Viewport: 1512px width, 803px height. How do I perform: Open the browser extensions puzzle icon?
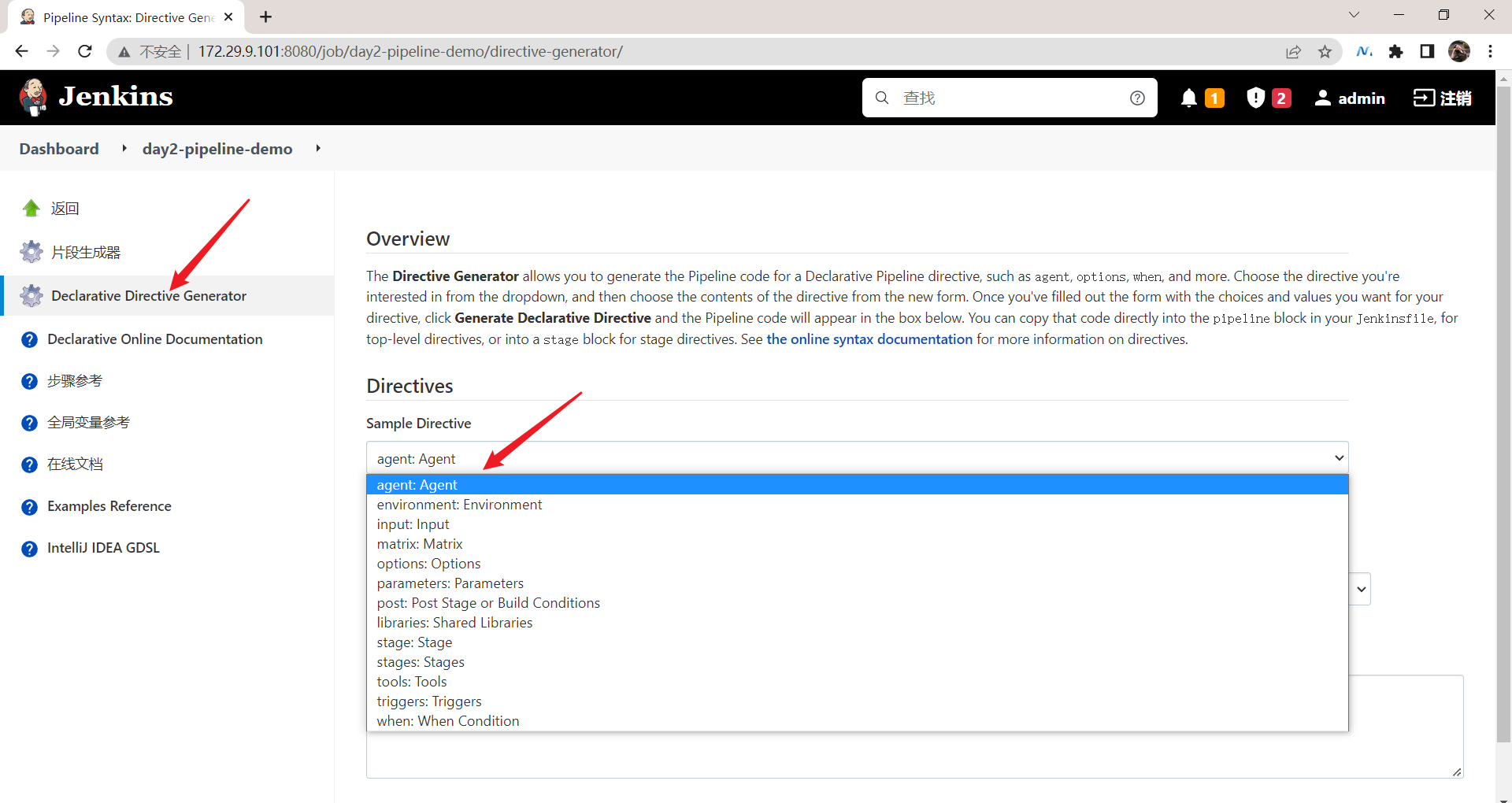point(1395,51)
